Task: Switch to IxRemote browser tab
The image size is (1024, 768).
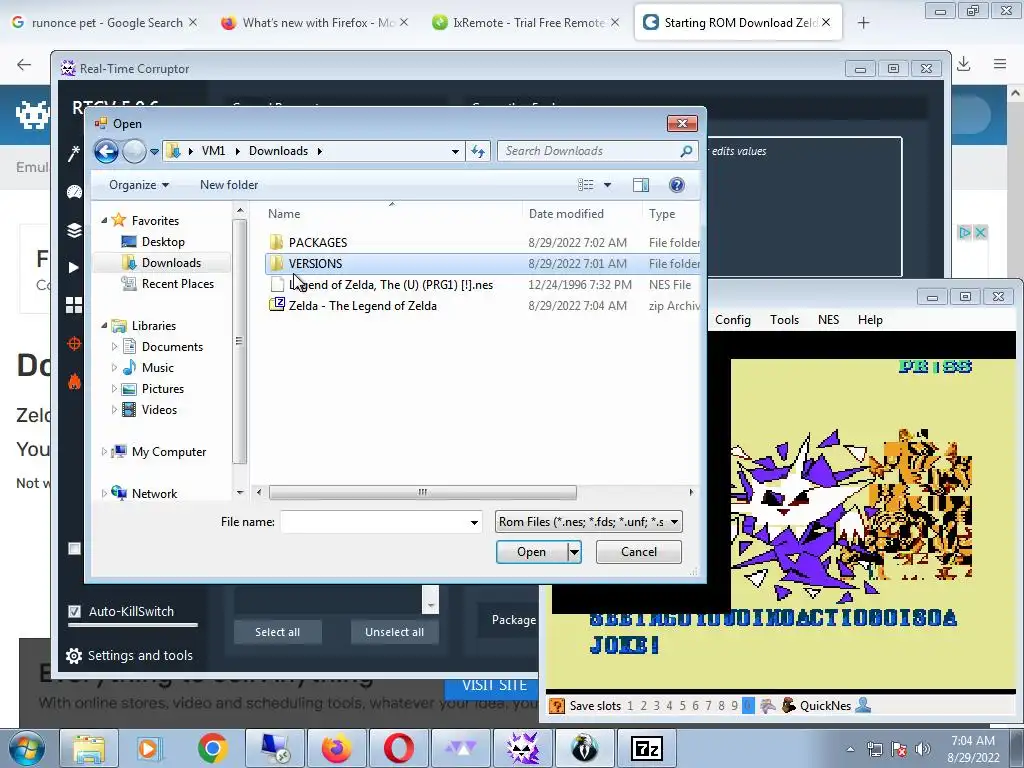Action: (525, 23)
